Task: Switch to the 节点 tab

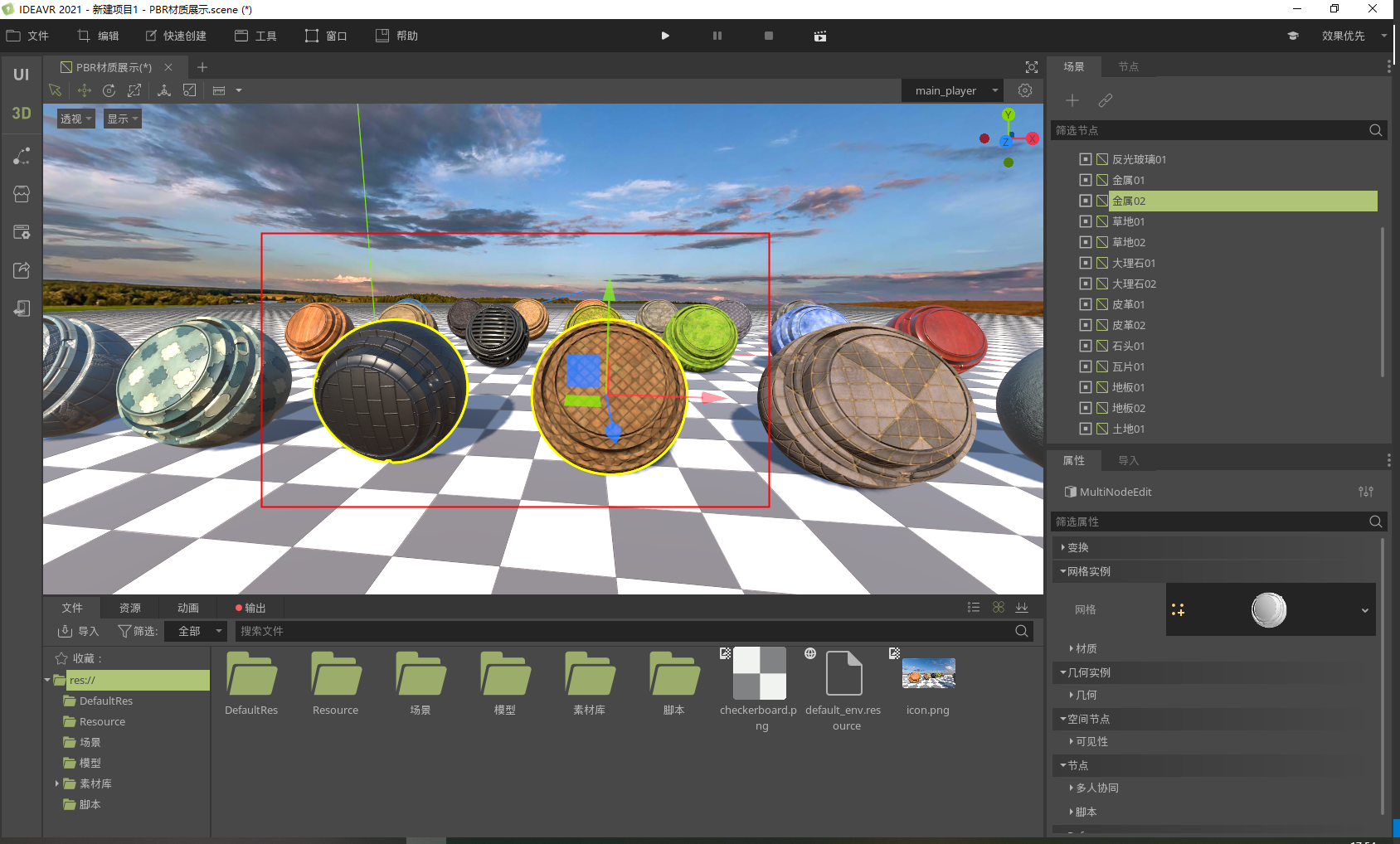Action: click(x=1128, y=66)
